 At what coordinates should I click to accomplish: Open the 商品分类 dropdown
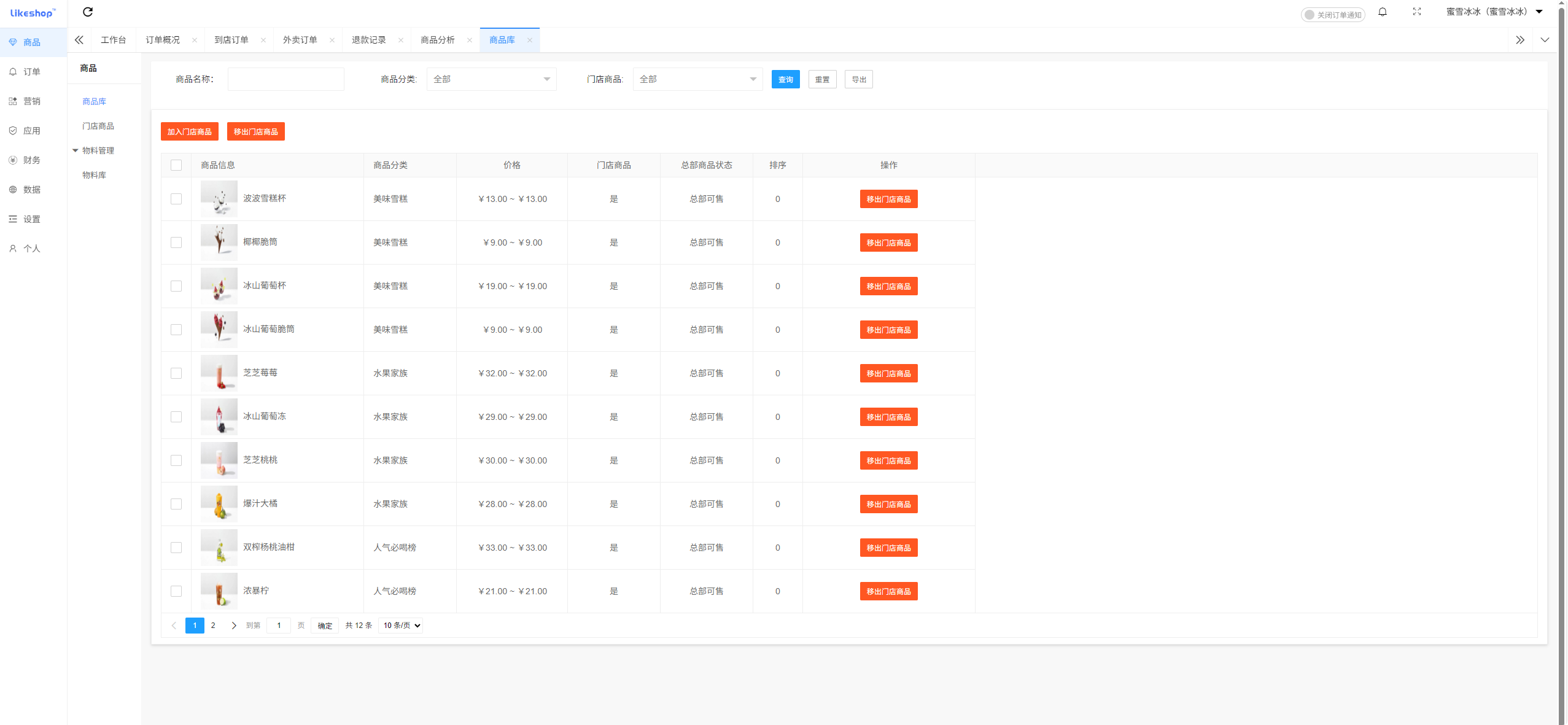[491, 79]
